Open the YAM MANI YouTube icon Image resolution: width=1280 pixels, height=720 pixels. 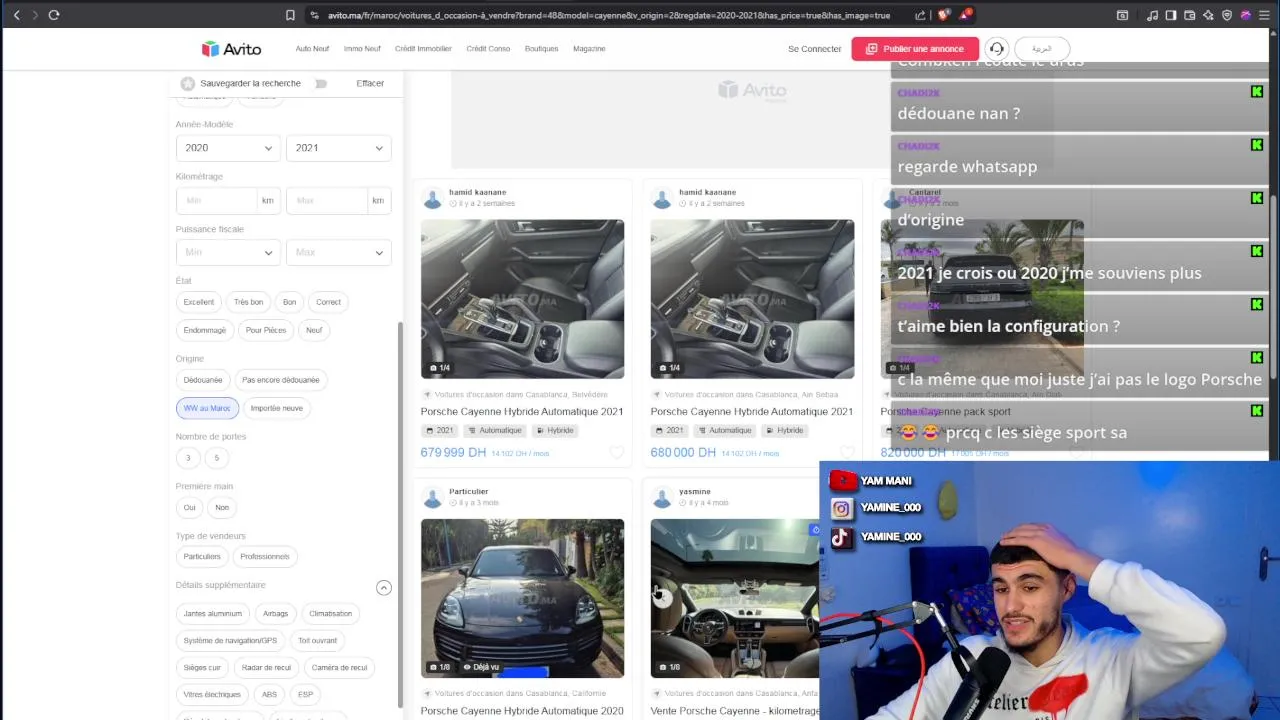843,481
